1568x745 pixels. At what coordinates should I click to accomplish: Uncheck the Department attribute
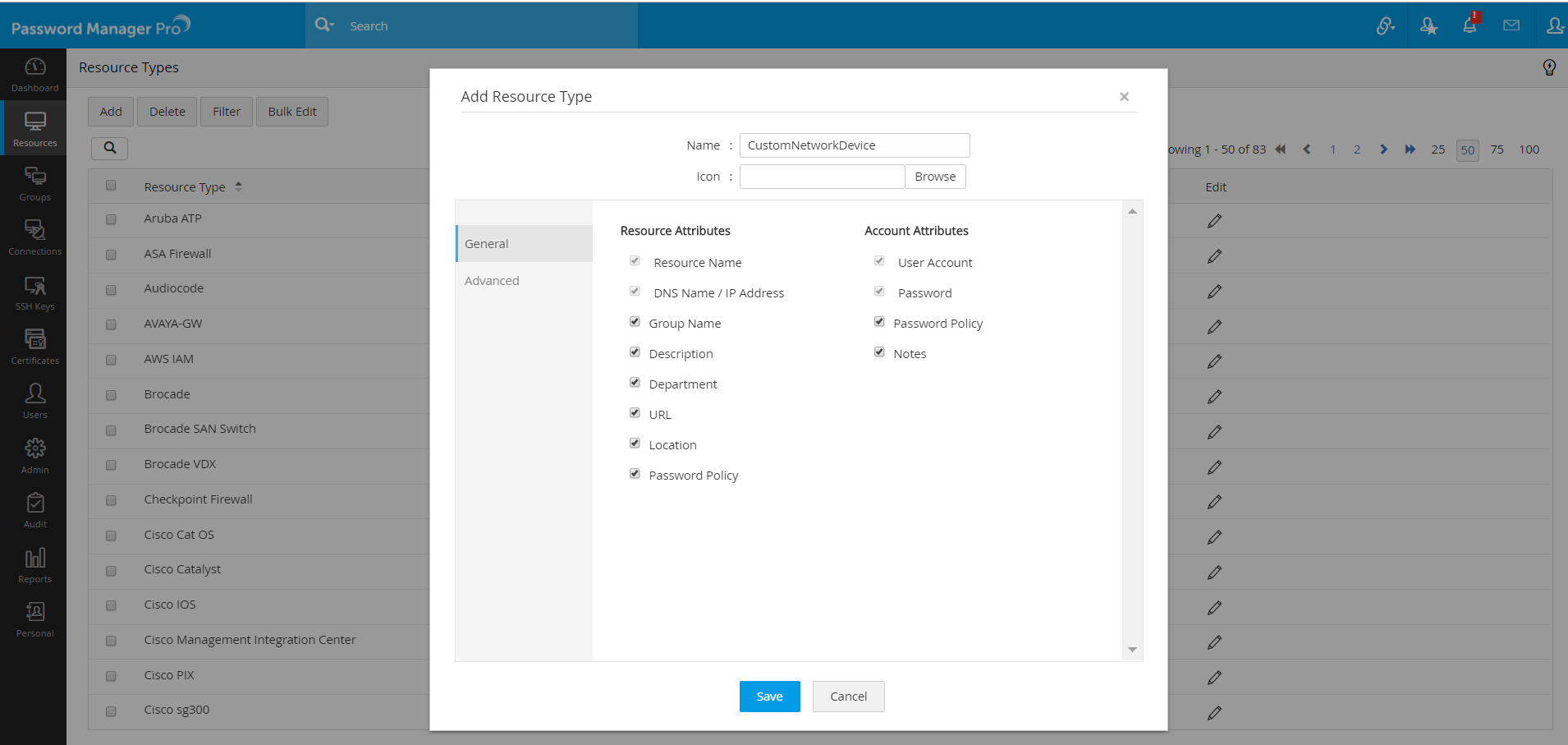click(x=635, y=383)
